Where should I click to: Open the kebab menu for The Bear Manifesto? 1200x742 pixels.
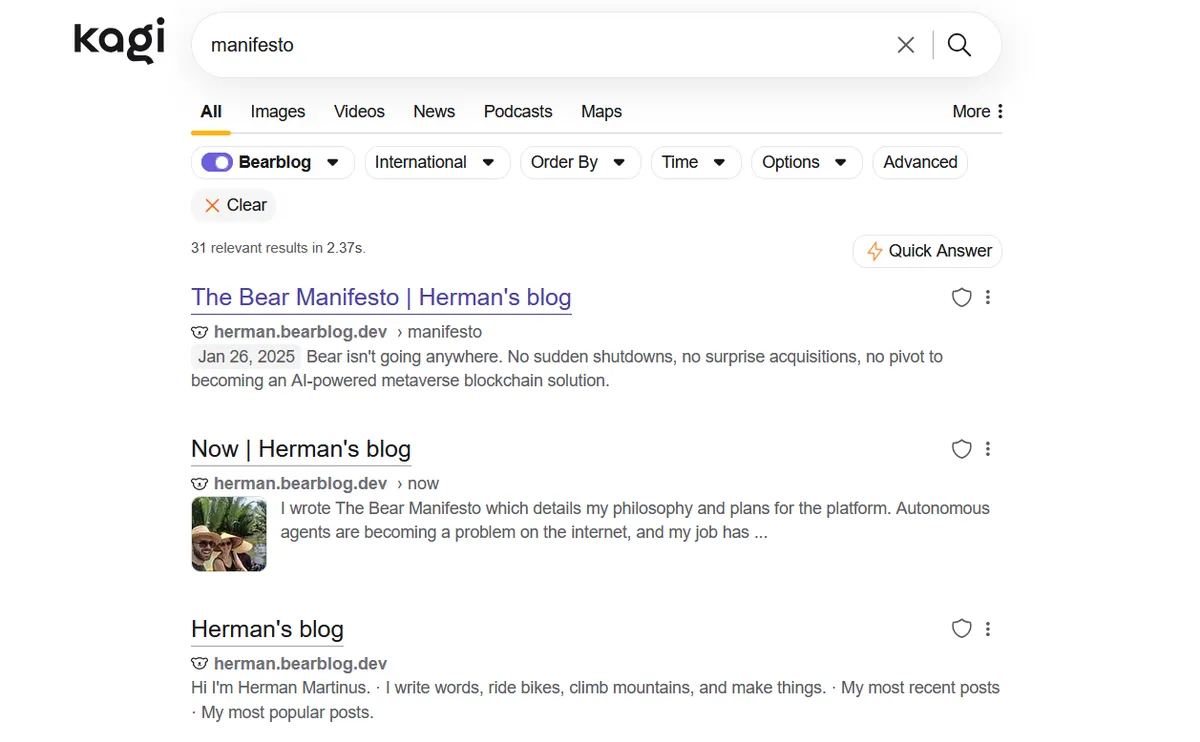coord(988,297)
